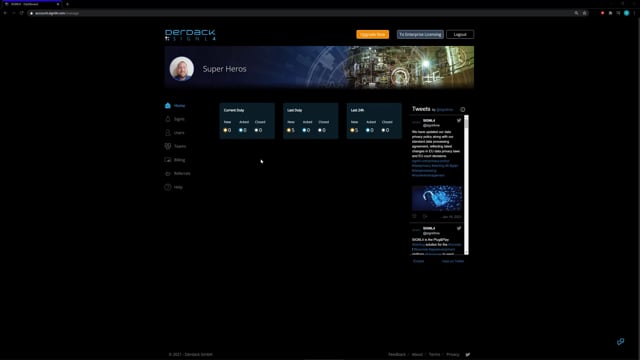Share the first tweet with share icon
Viewport: 640px width, 360px height.
[425, 216]
